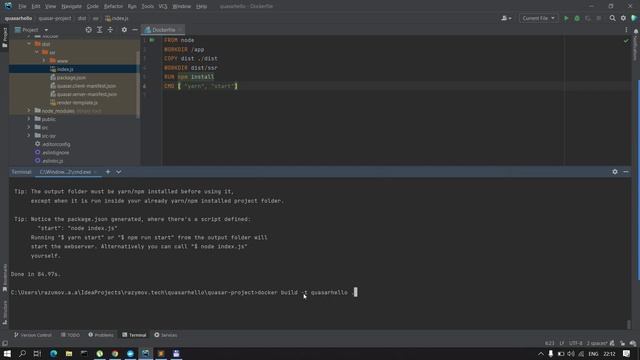This screenshot has height=360, width=640.
Task: Open terminal tabs chevron dropdown
Action: (118, 172)
